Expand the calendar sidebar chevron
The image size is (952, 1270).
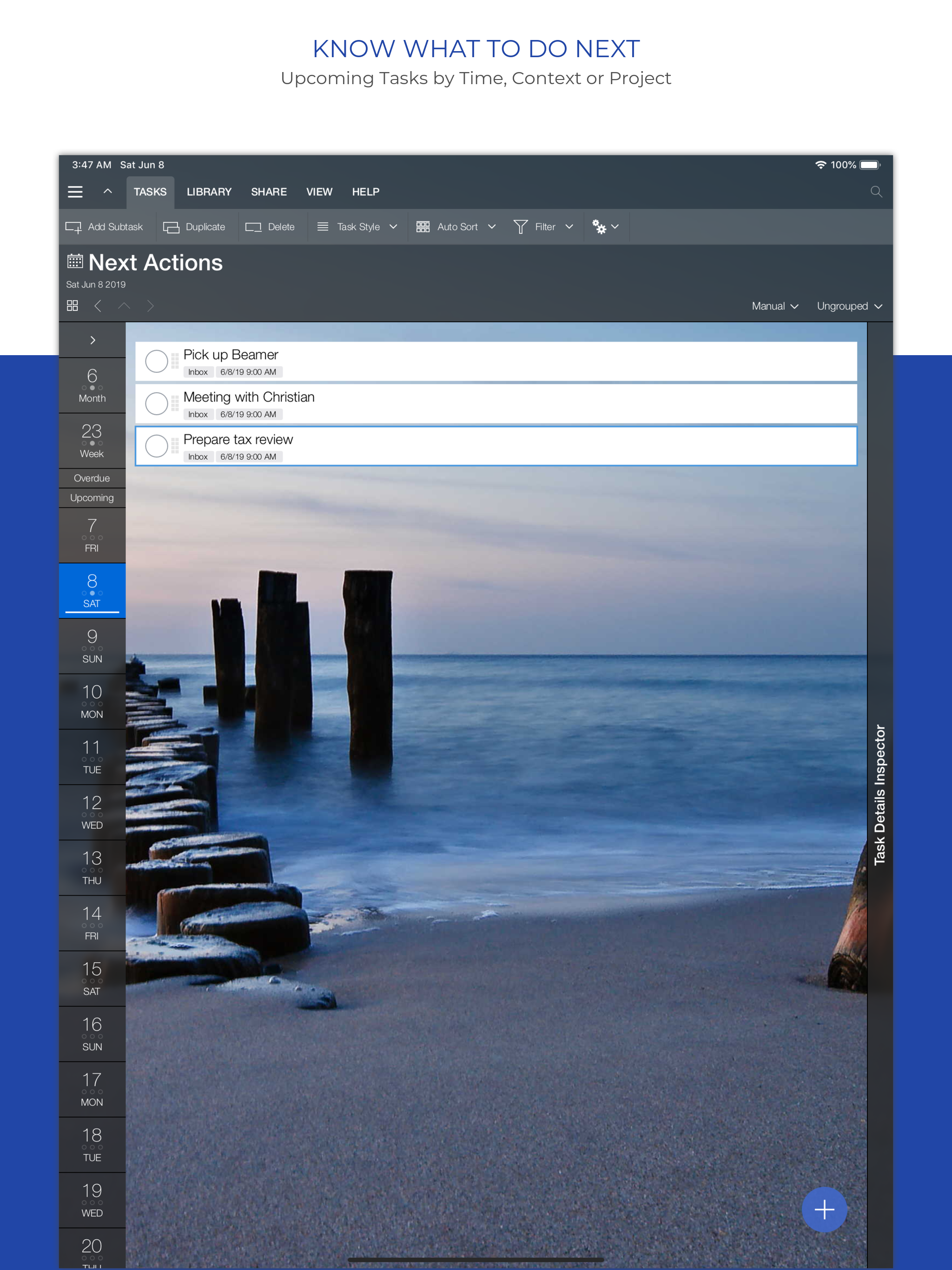pos(93,340)
